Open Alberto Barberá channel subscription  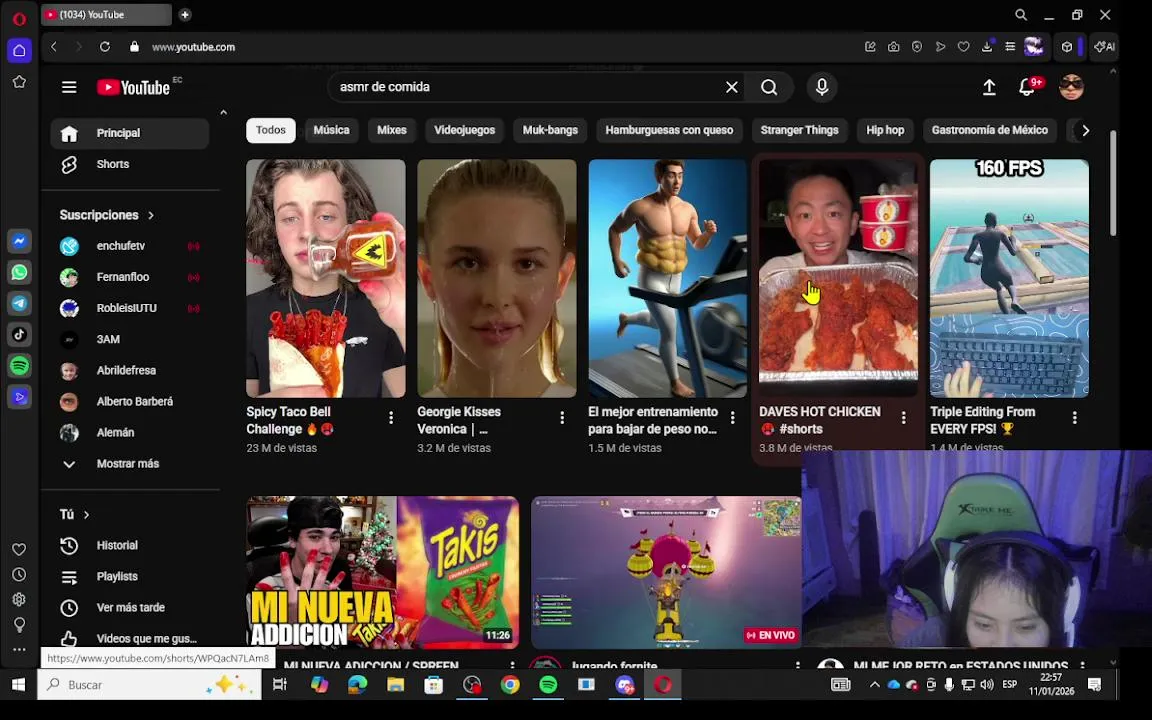coord(130,401)
